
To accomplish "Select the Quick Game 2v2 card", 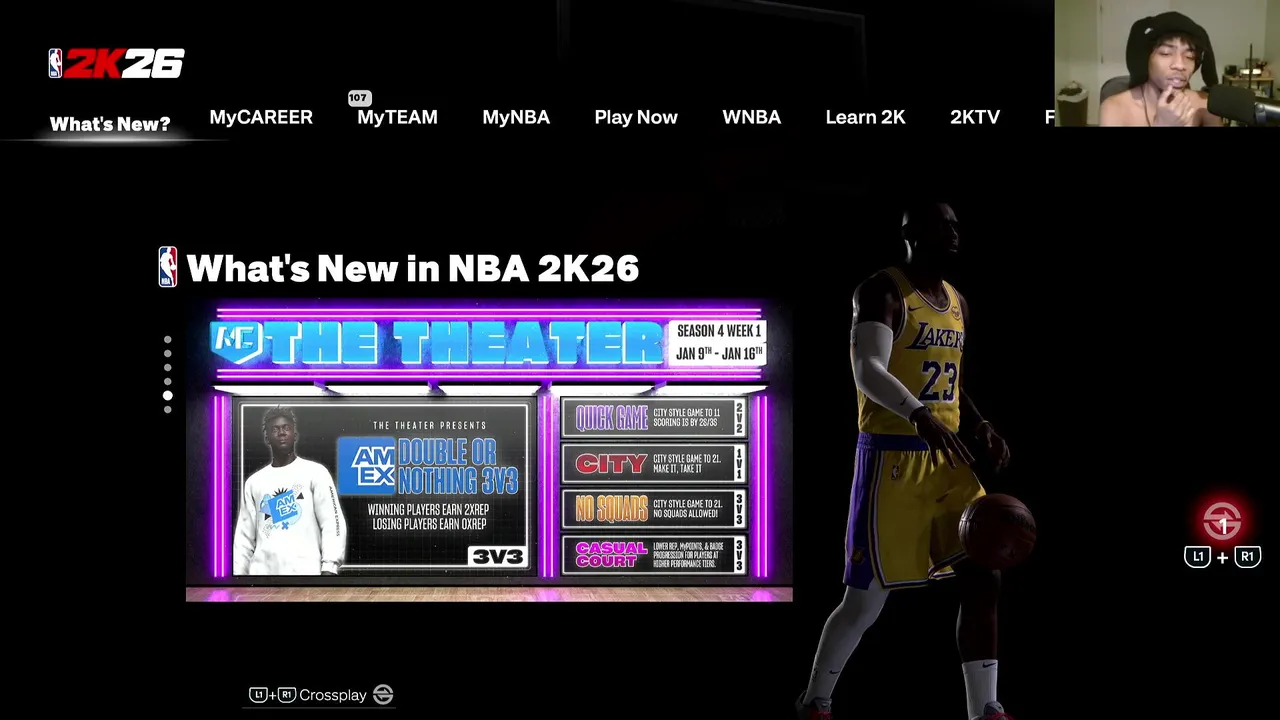I will [653, 417].
